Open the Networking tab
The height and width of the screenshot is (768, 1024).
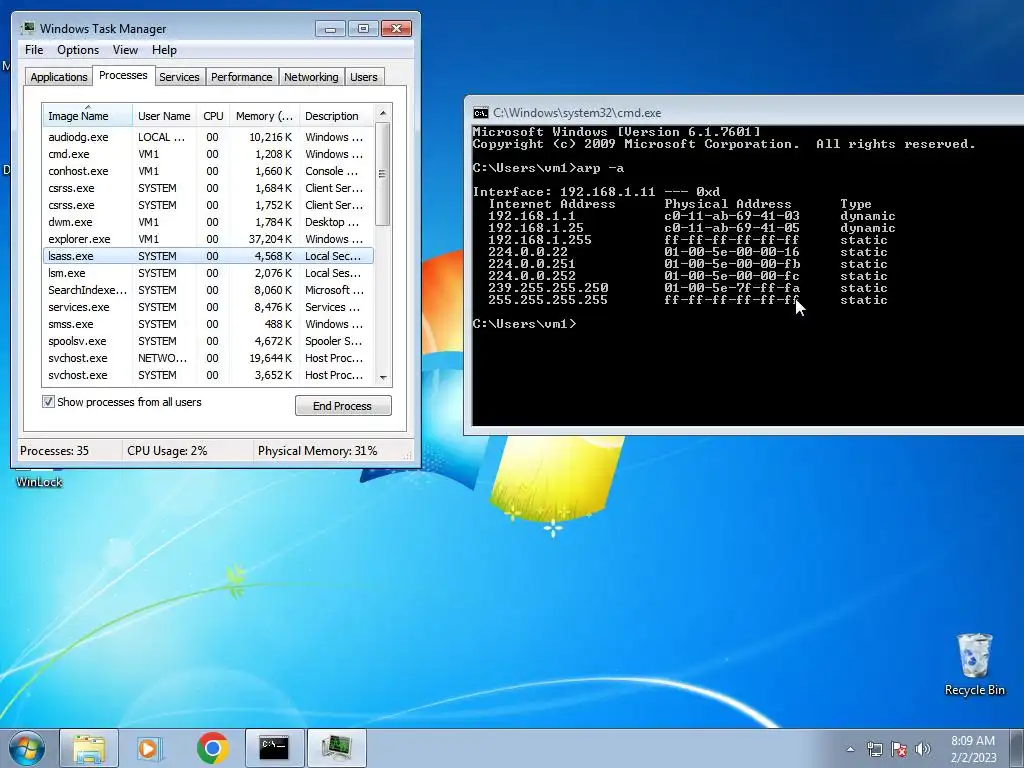(312, 77)
